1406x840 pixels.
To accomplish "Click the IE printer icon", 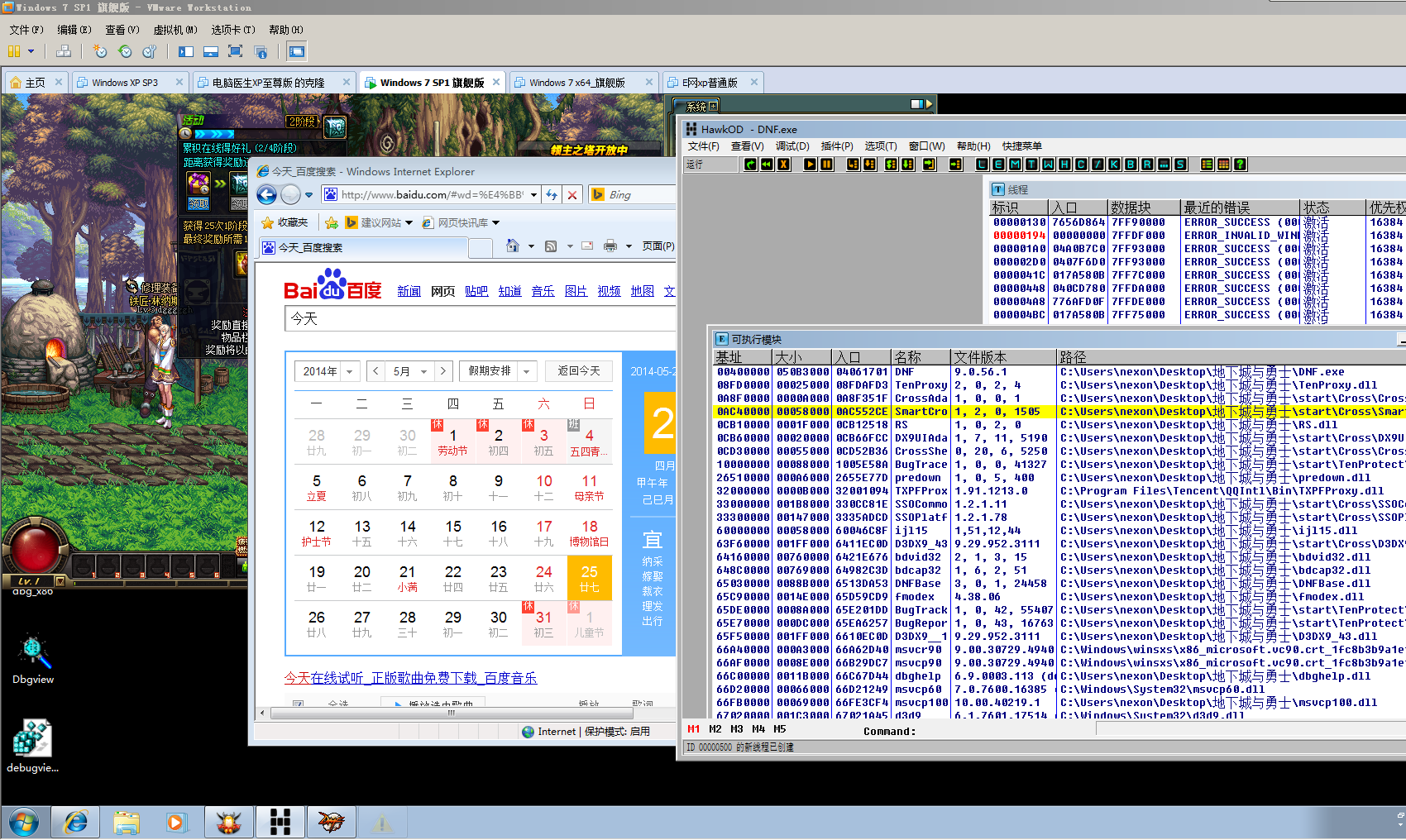I will [x=610, y=246].
